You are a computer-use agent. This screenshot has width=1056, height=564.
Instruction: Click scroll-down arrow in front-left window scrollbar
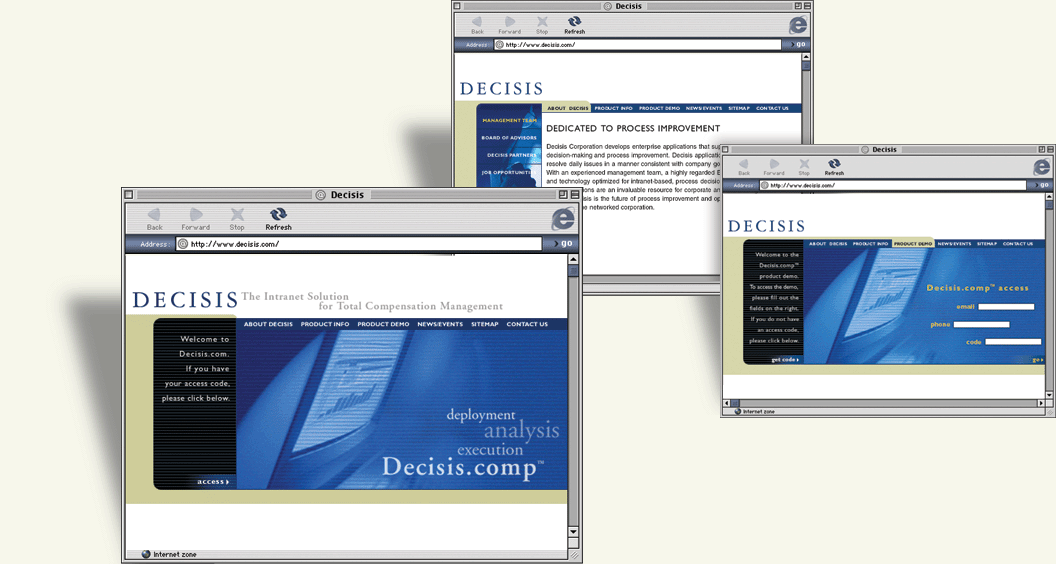[573, 532]
